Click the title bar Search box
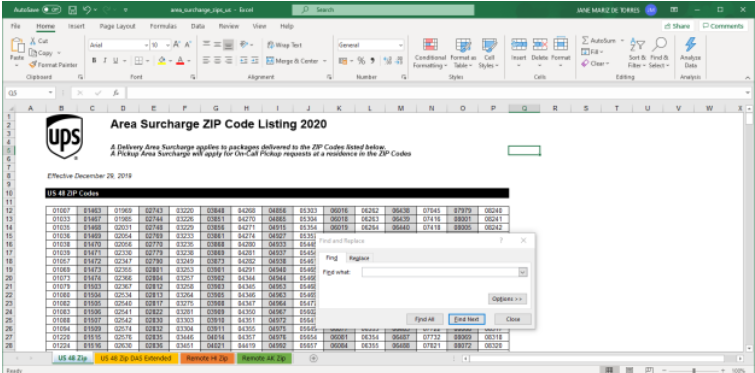 point(383,10)
